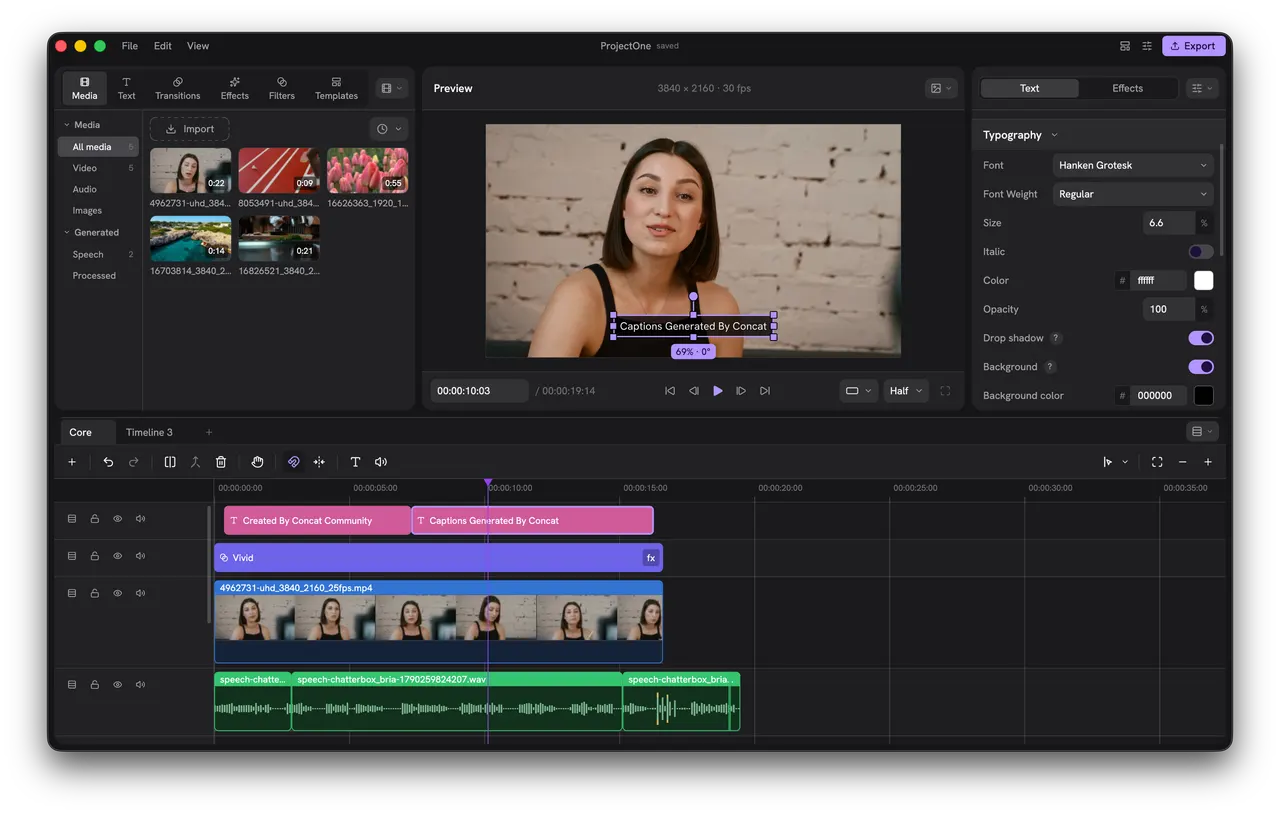Step back one frame in preview
This screenshot has width=1280, height=814.
(x=694, y=391)
